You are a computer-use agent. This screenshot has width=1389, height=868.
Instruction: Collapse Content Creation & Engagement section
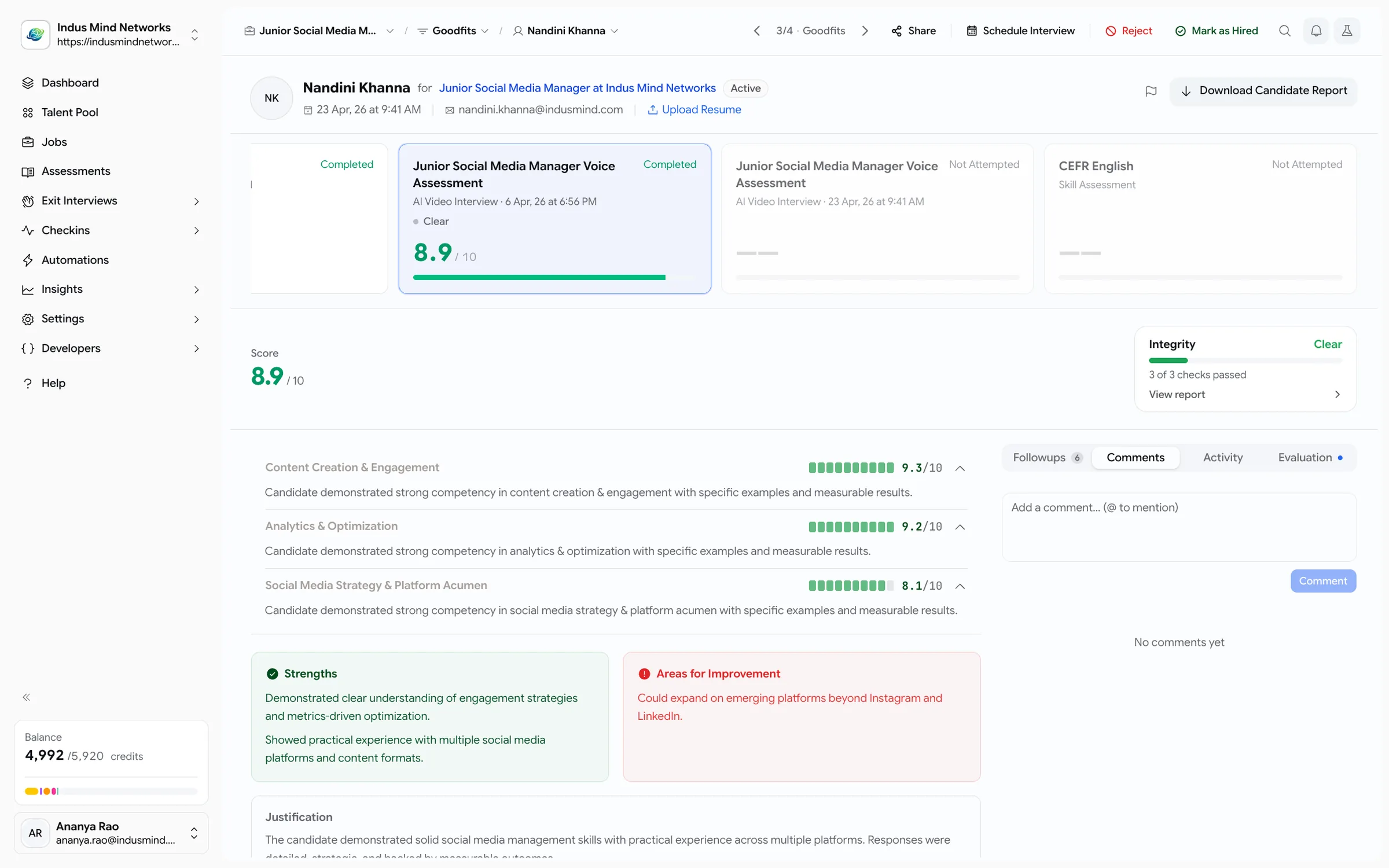tap(960, 468)
